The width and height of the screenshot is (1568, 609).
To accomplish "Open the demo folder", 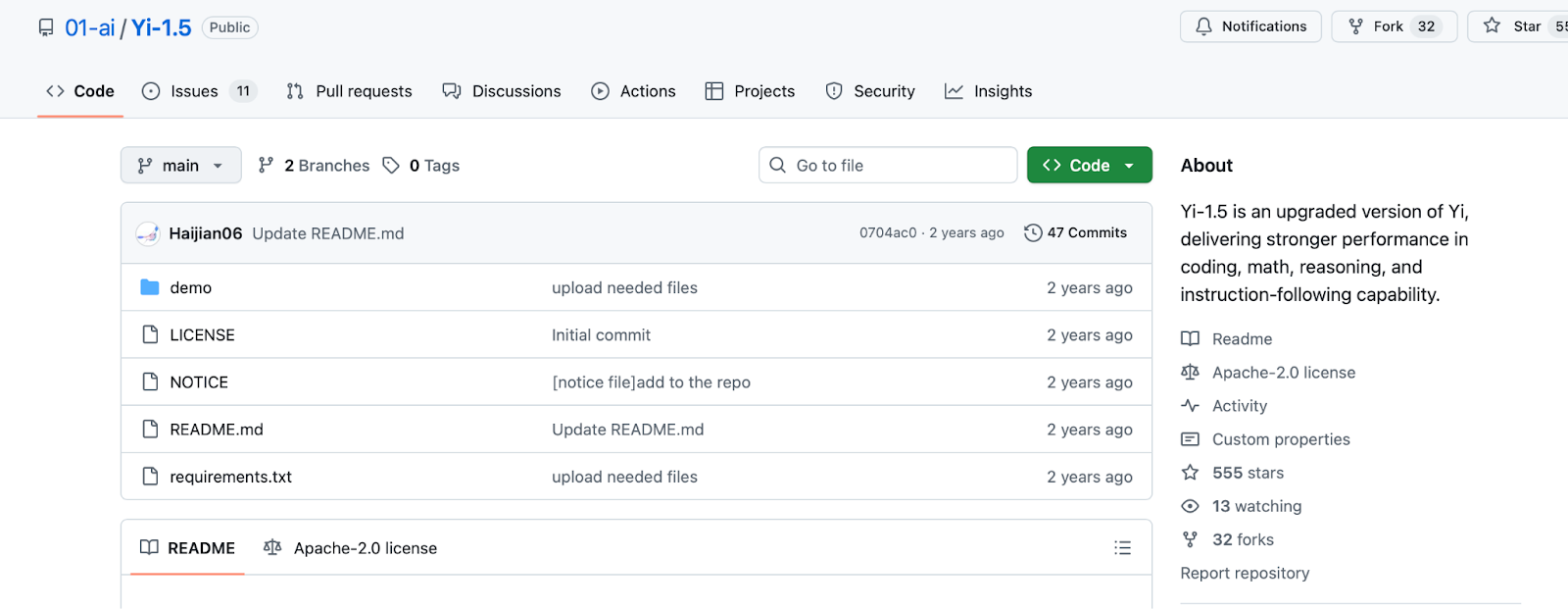I will 191,287.
